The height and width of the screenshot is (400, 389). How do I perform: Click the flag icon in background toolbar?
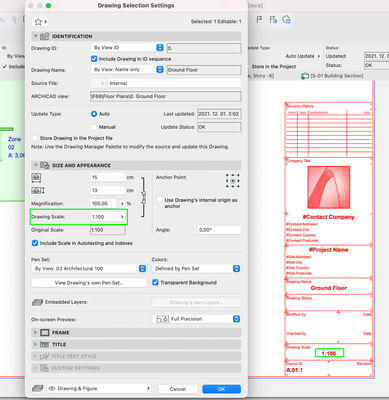pyautogui.click(x=259, y=20)
